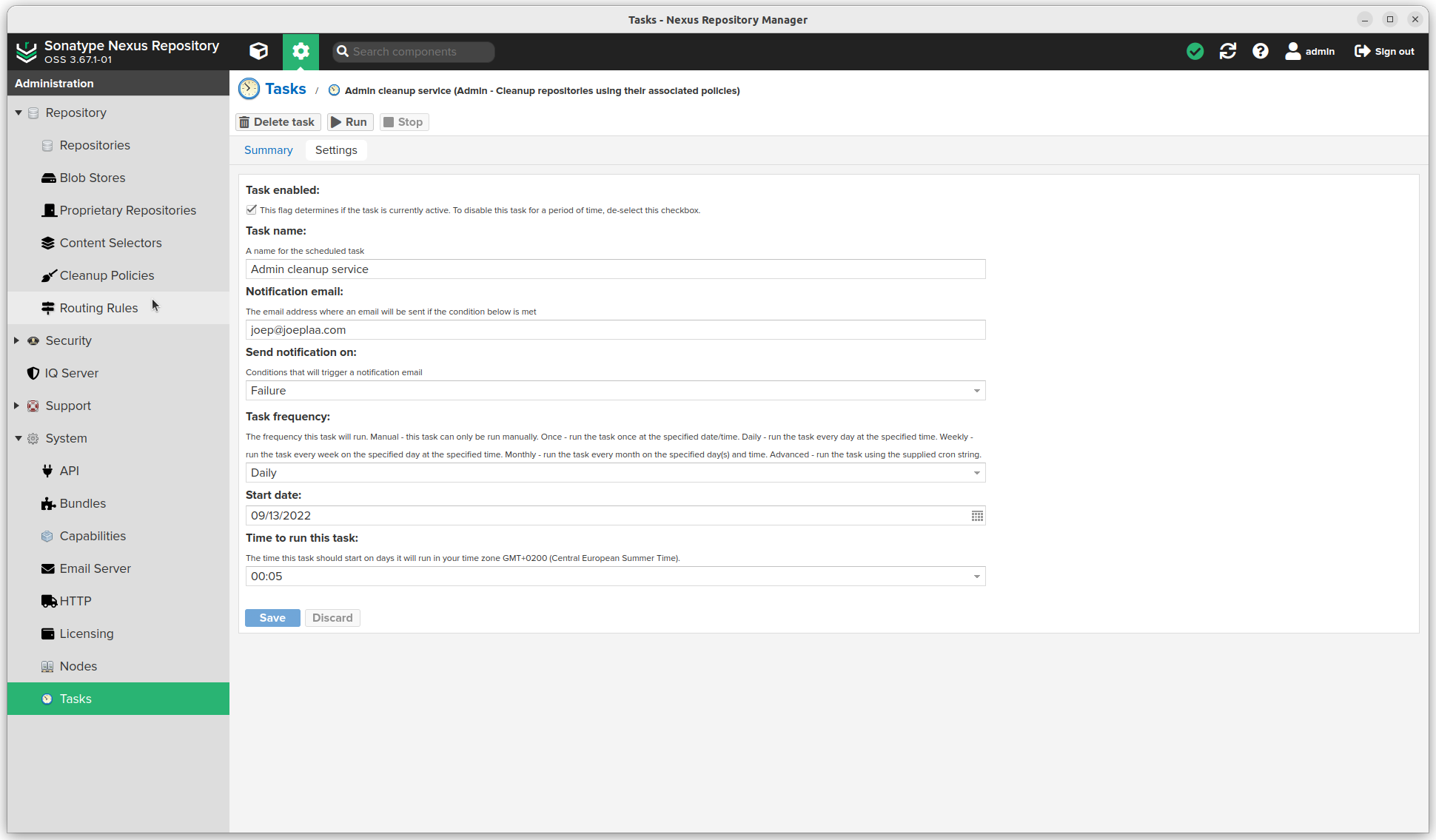
Task: Click the Stop button
Action: (x=403, y=122)
